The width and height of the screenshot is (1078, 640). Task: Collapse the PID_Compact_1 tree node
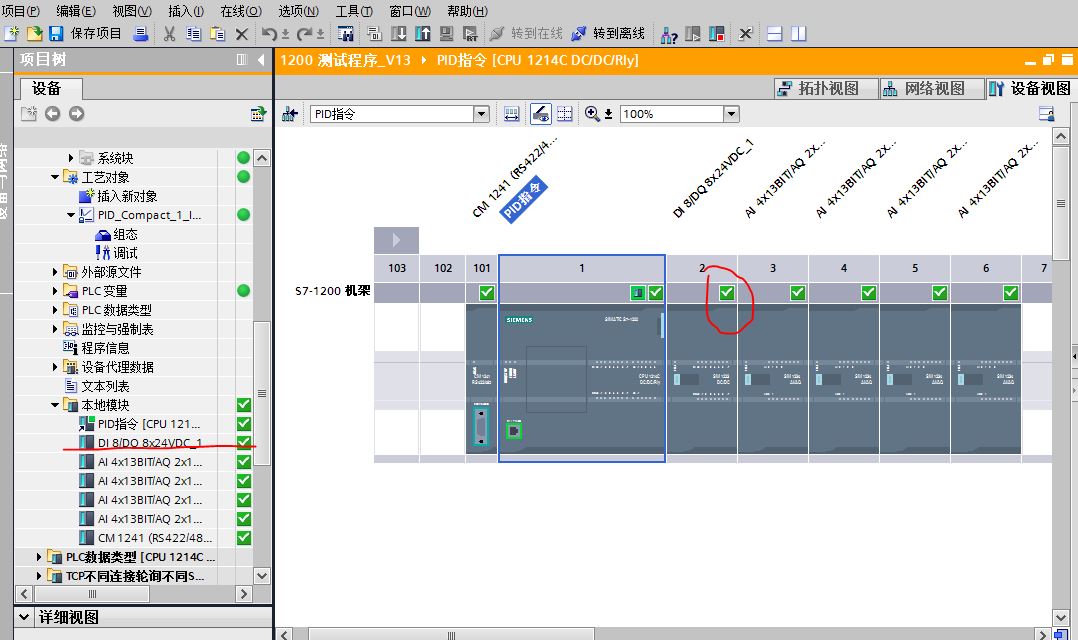point(71,215)
